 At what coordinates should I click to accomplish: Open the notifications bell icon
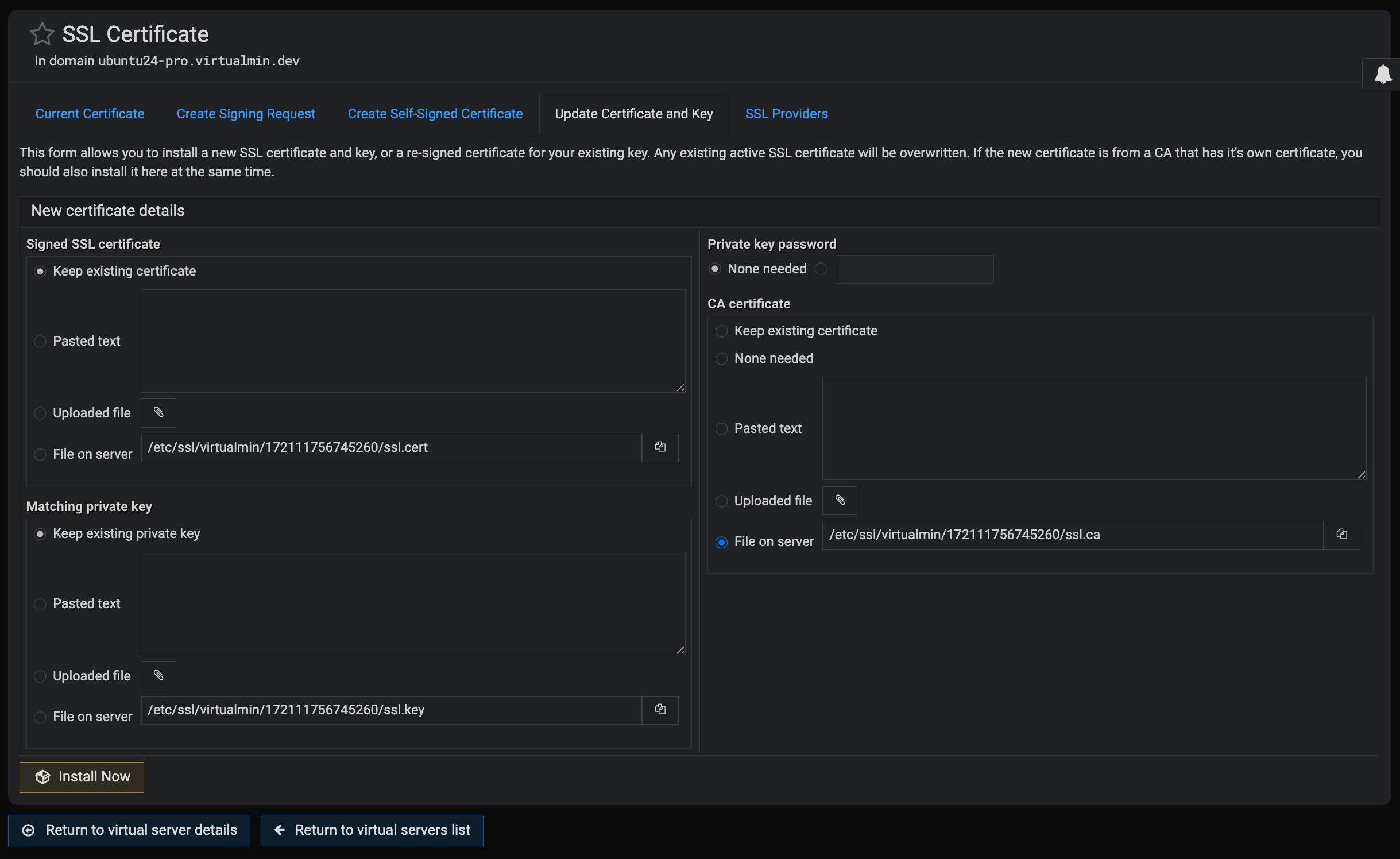point(1382,75)
